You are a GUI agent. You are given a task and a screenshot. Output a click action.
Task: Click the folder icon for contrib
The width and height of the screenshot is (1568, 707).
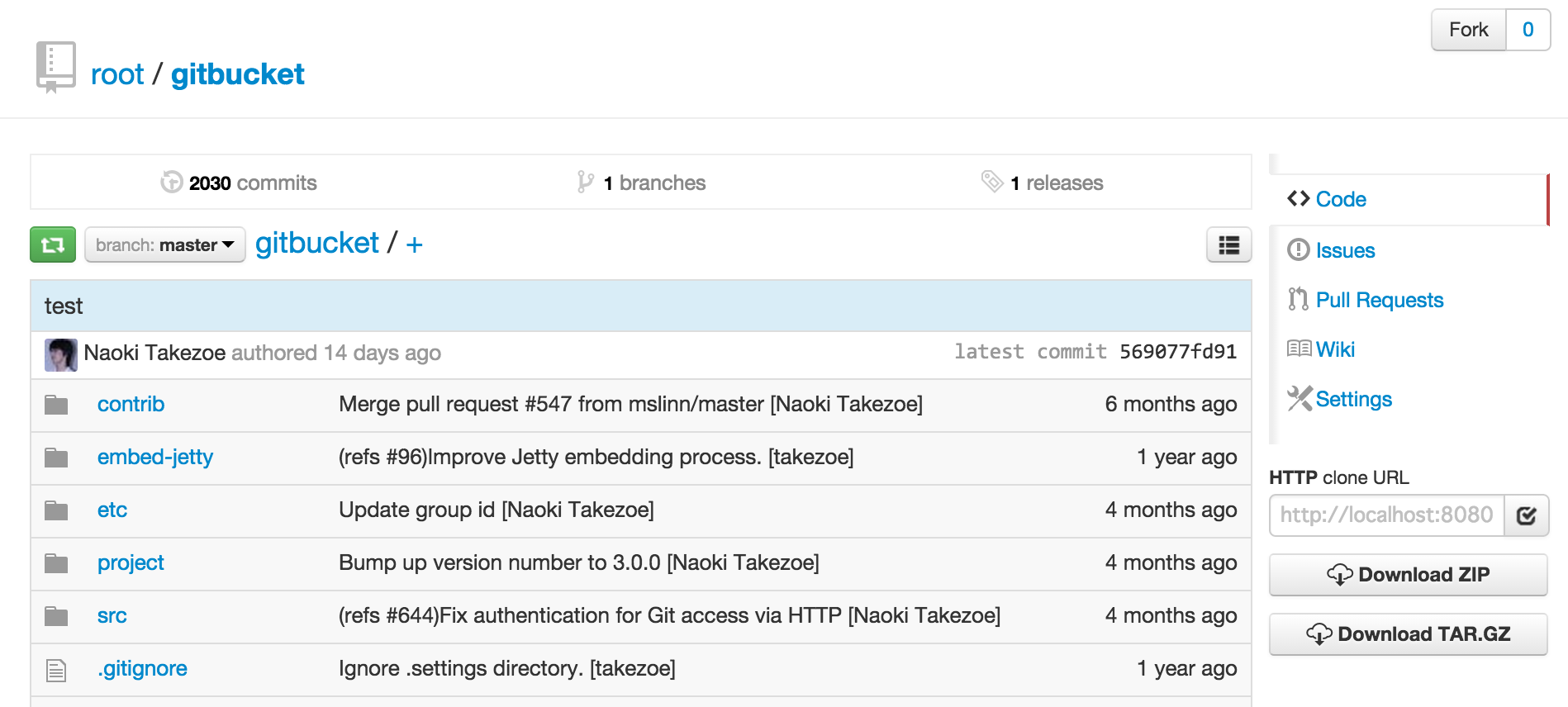[x=56, y=405]
